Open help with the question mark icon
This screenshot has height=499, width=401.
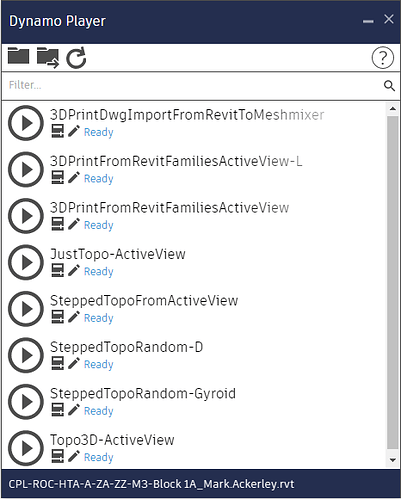(x=382, y=58)
